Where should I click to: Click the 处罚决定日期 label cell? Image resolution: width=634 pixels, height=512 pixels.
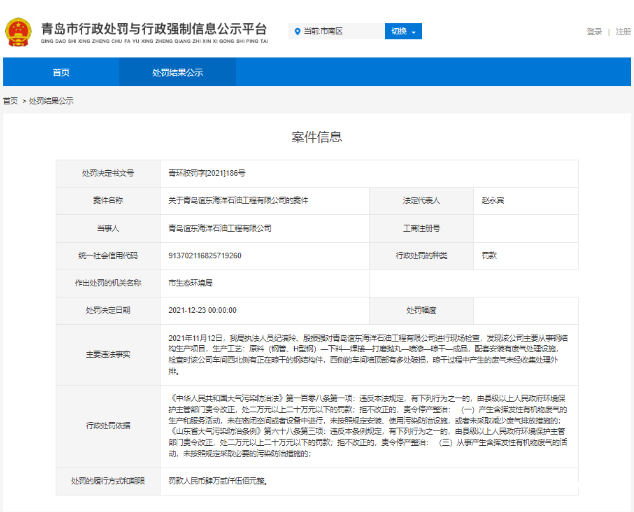[x=108, y=311]
